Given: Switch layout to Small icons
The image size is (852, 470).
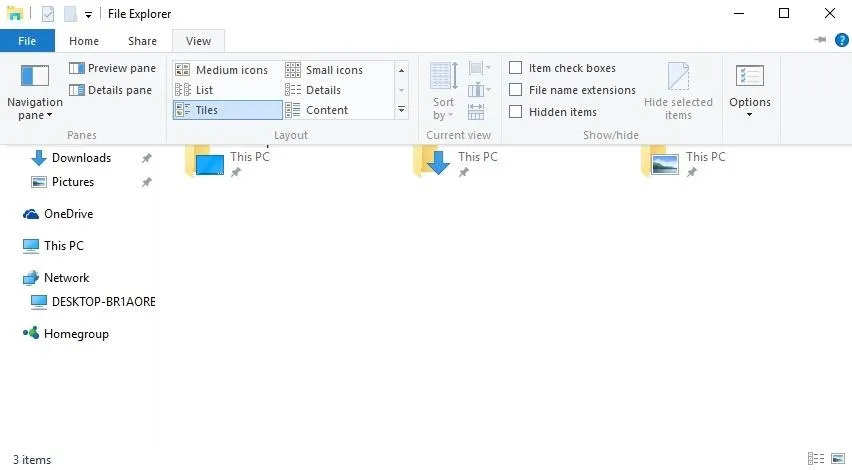Looking at the screenshot, I should click(324, 70).
